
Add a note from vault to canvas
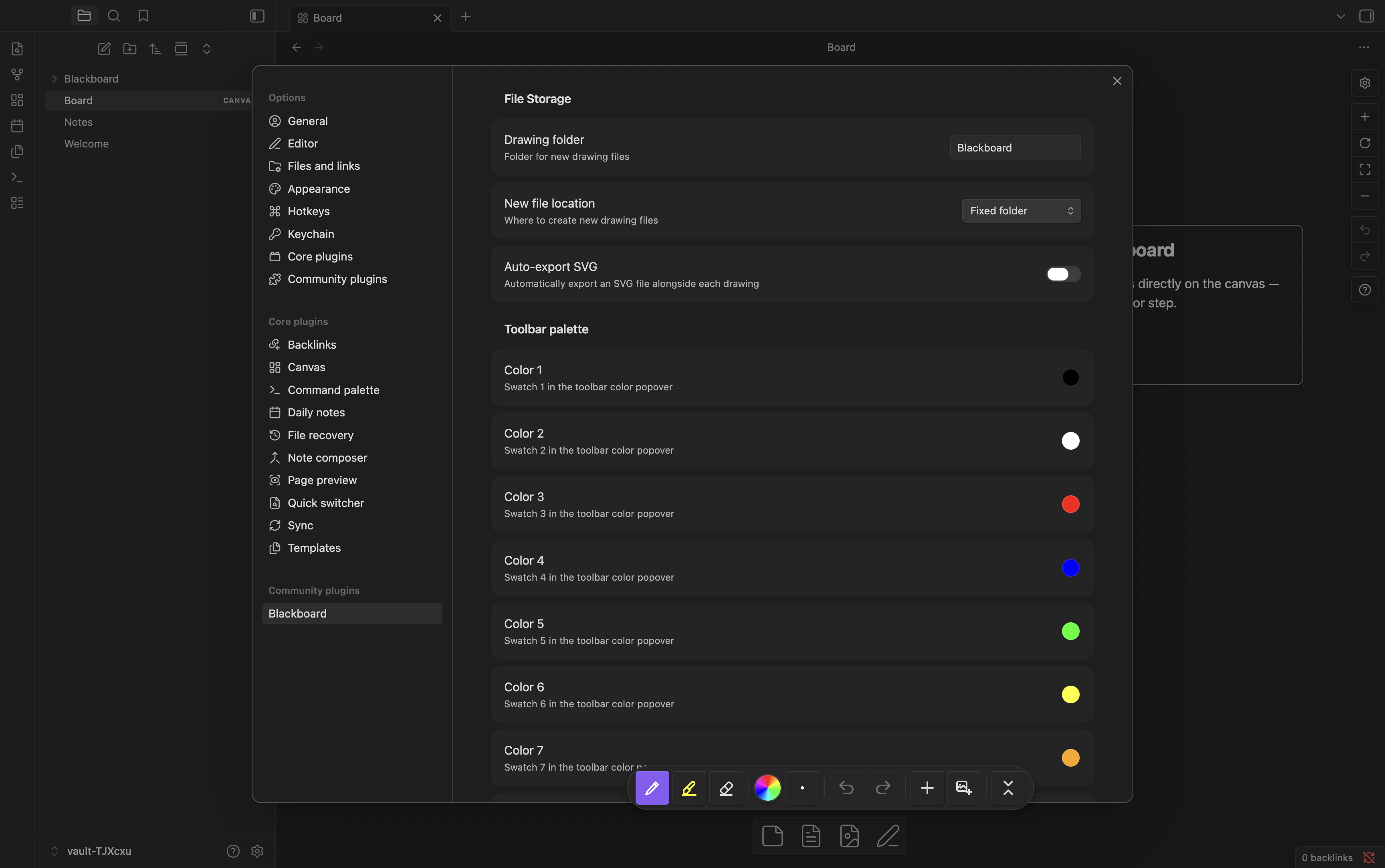click(810, 836)
